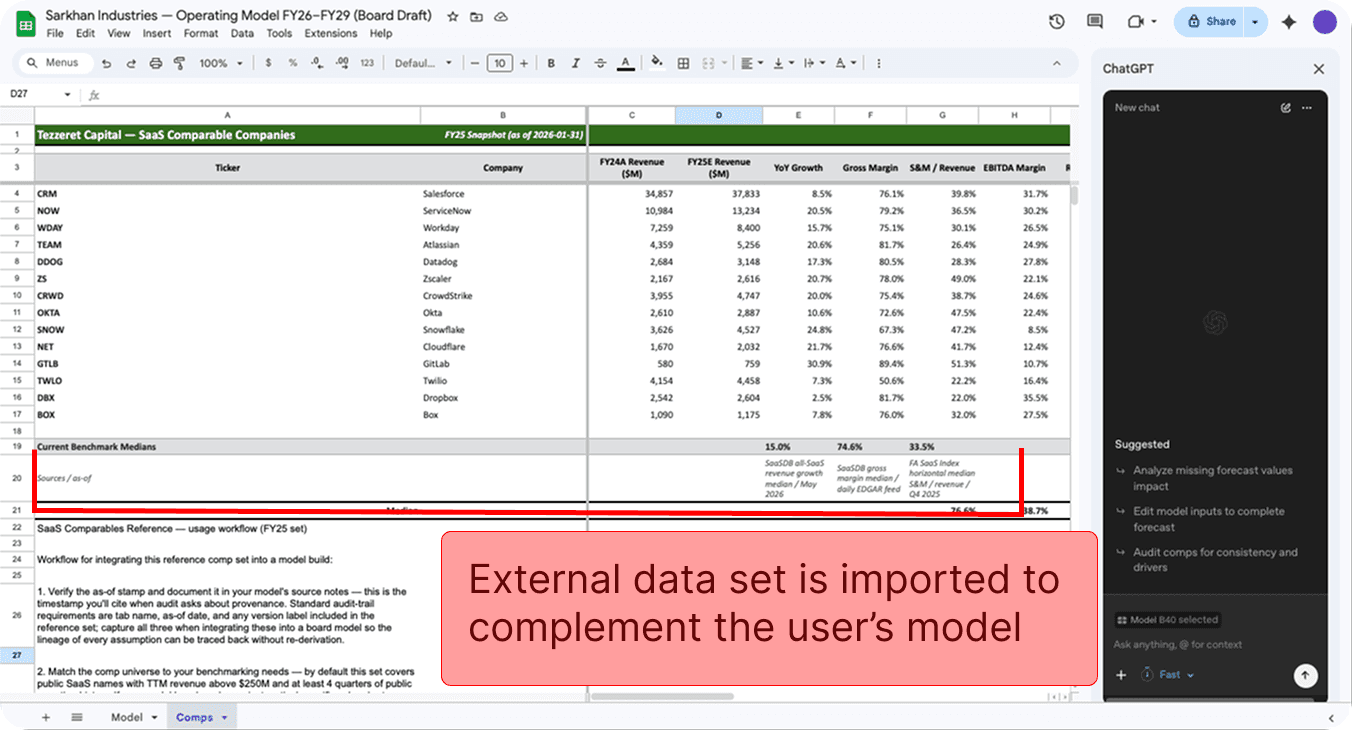Click the Undo arrow in the toolbar

pyautogui.click(x=106, y=63)
